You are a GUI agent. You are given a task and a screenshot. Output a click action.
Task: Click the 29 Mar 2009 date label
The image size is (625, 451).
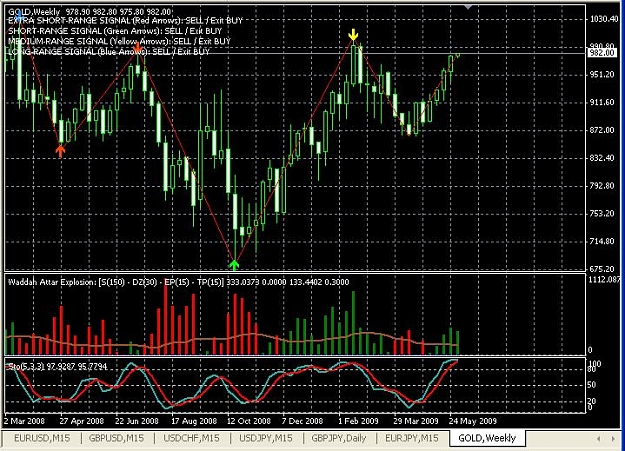pos(416,421)
